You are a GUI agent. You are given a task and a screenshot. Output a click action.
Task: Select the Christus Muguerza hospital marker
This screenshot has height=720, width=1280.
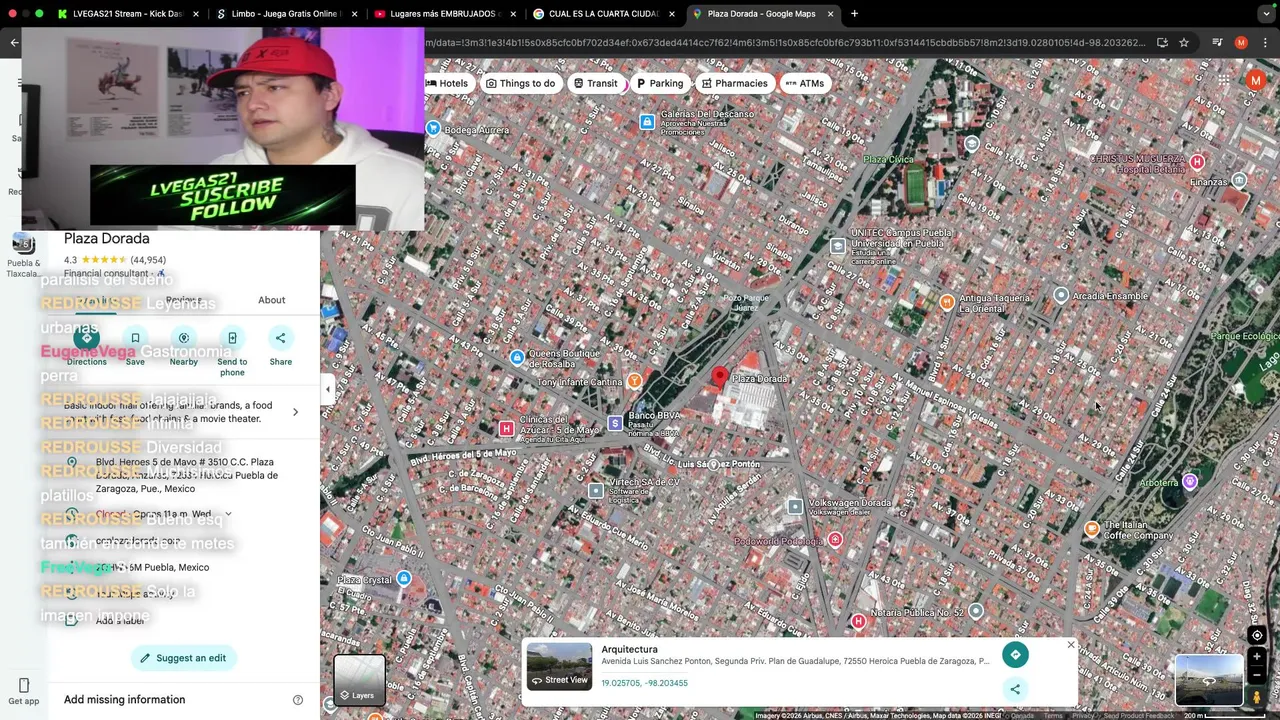tap(1197, 162)
